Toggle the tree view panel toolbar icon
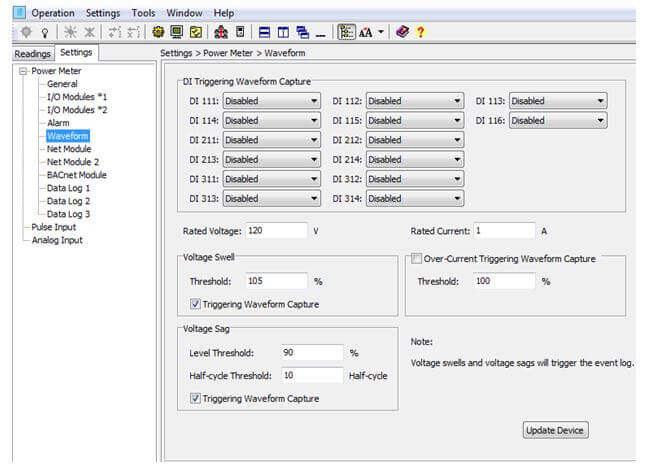This screenshot has height=473, width=655. point(346,33)
